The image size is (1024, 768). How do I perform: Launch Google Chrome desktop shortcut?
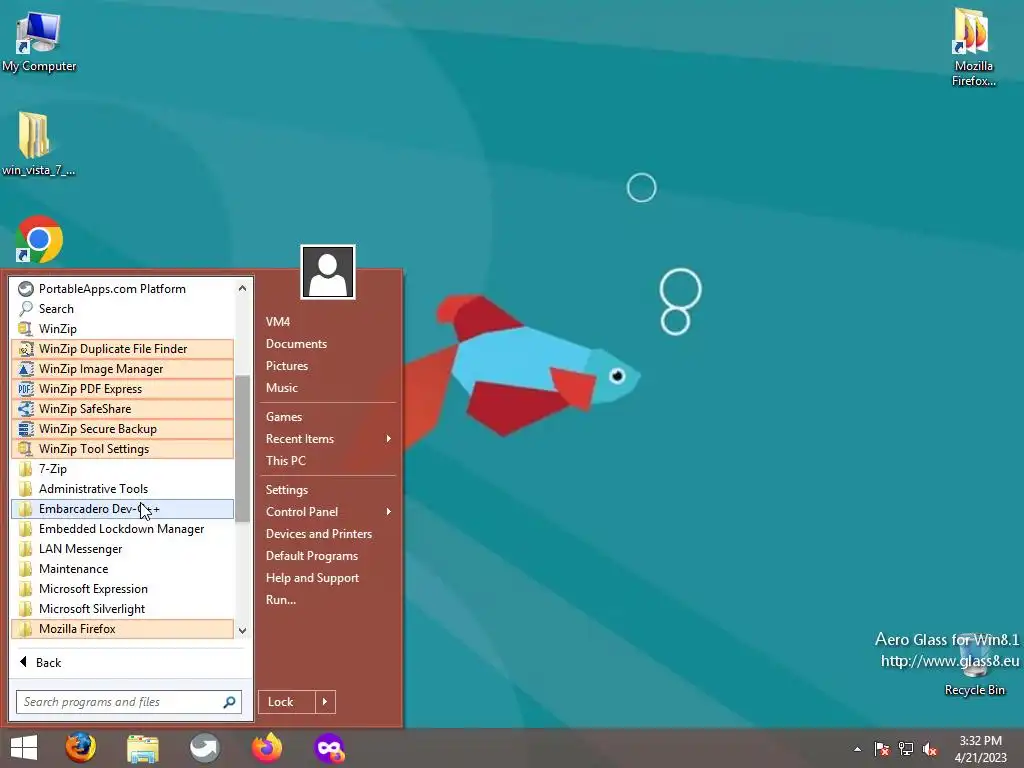39,239
